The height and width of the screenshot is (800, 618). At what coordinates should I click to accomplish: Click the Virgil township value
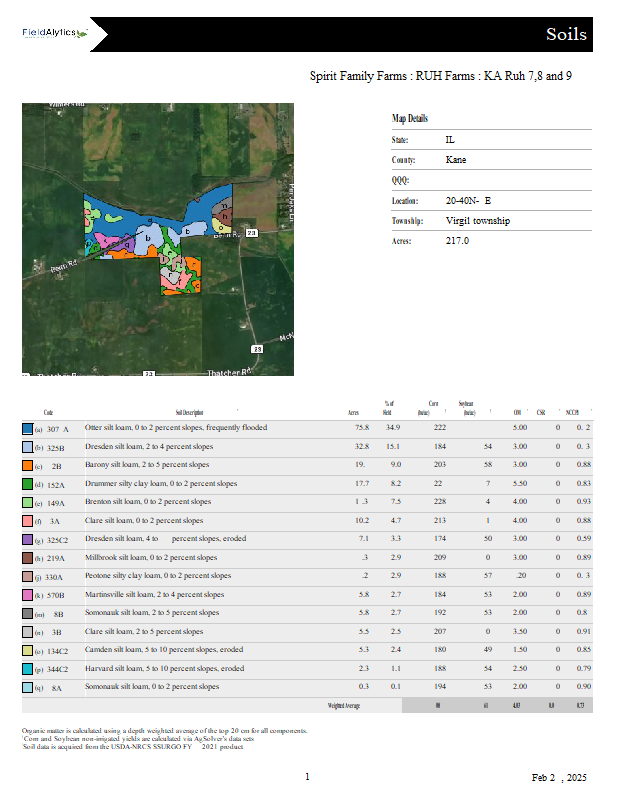point(477,221)
